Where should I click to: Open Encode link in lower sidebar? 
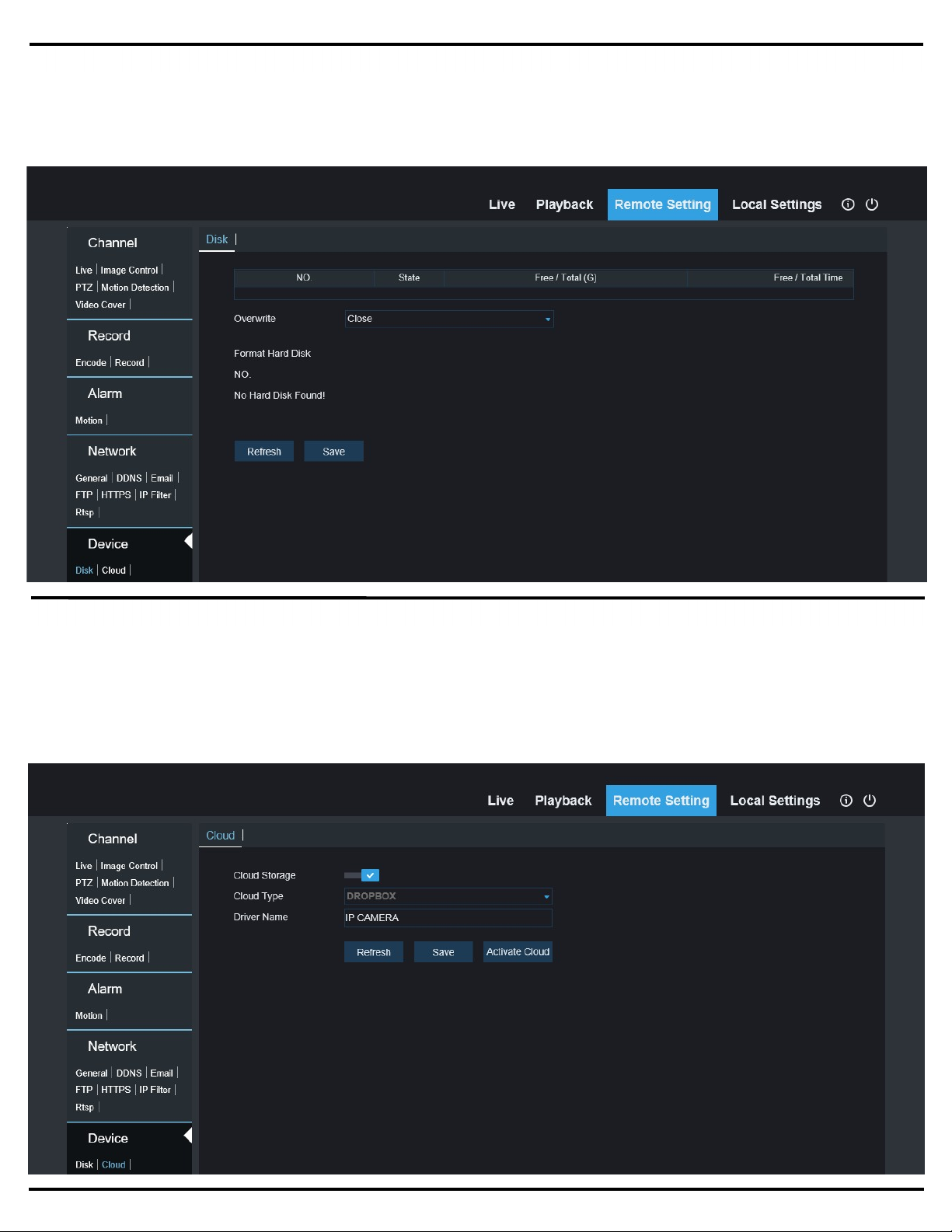[x=91, y=958]
